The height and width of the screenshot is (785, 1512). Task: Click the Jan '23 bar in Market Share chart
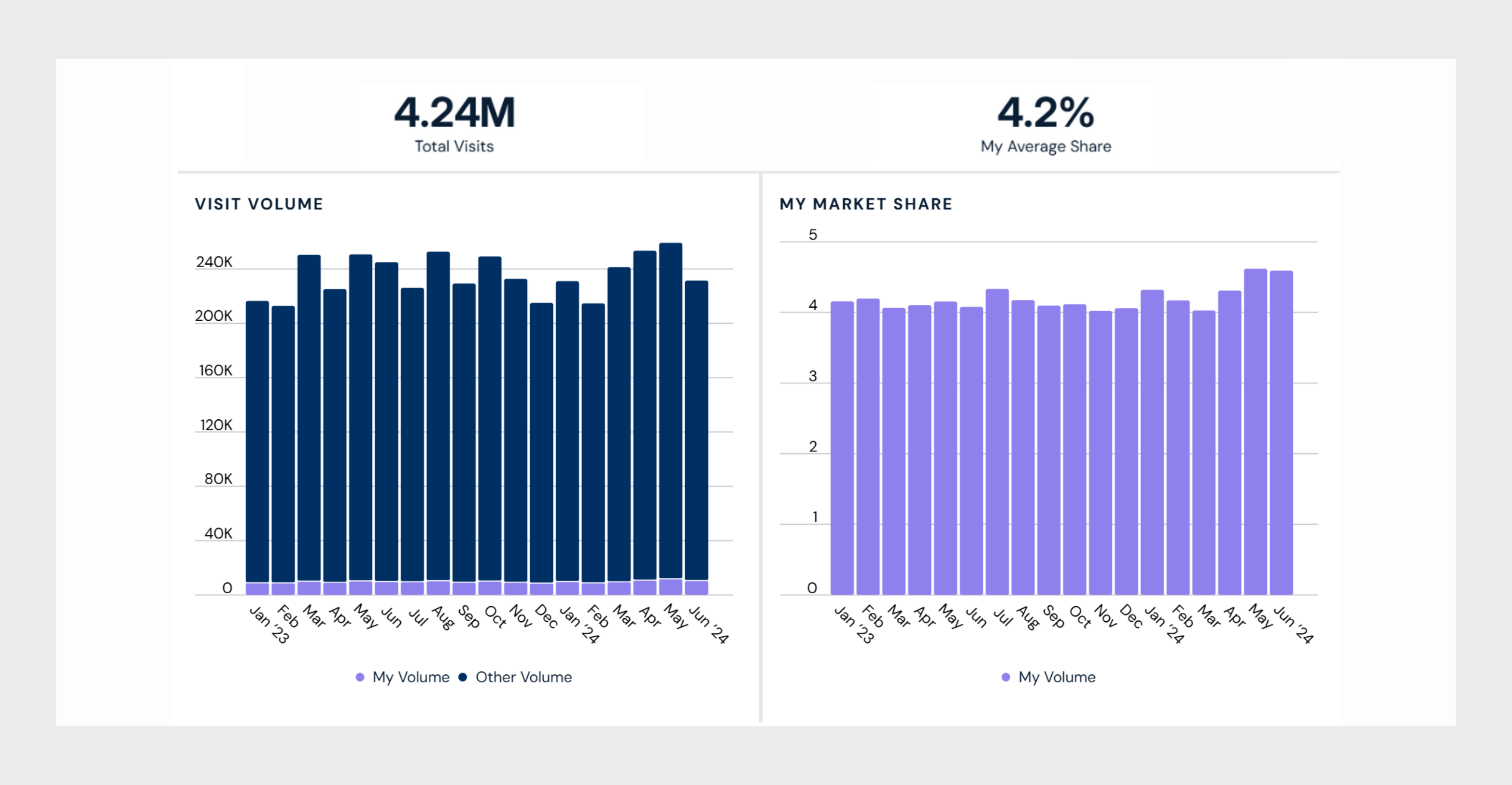842,448
